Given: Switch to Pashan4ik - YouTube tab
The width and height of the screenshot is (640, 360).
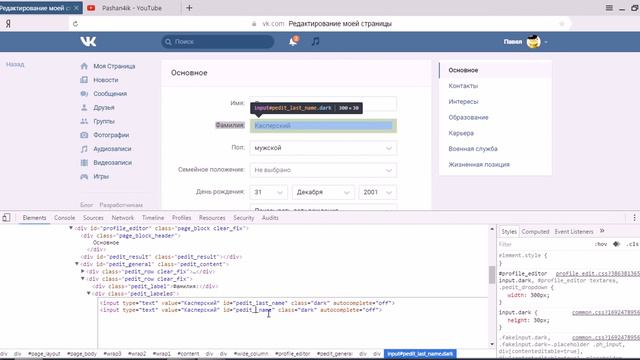Looking at the screenshot, I should (x=131, y=8).
